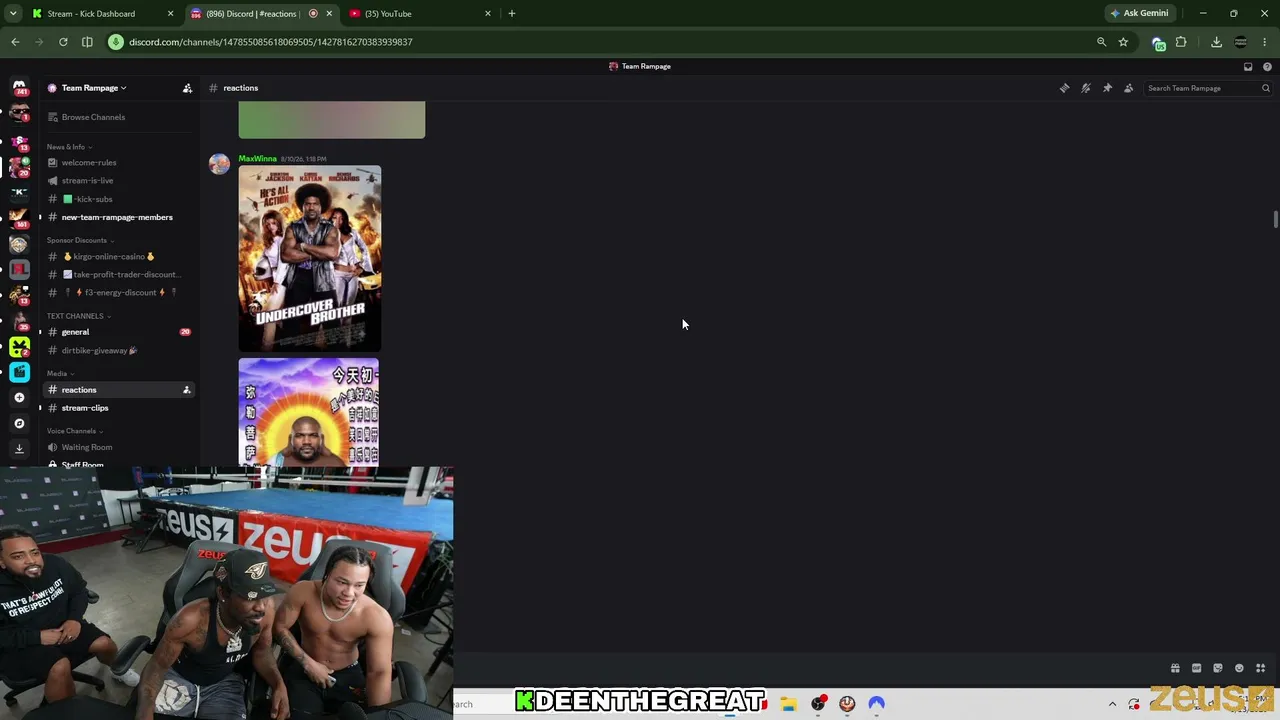1280x720 pixels.
Task: Open the sun-halo meme image with Chinese text
Action: [309, 412]
